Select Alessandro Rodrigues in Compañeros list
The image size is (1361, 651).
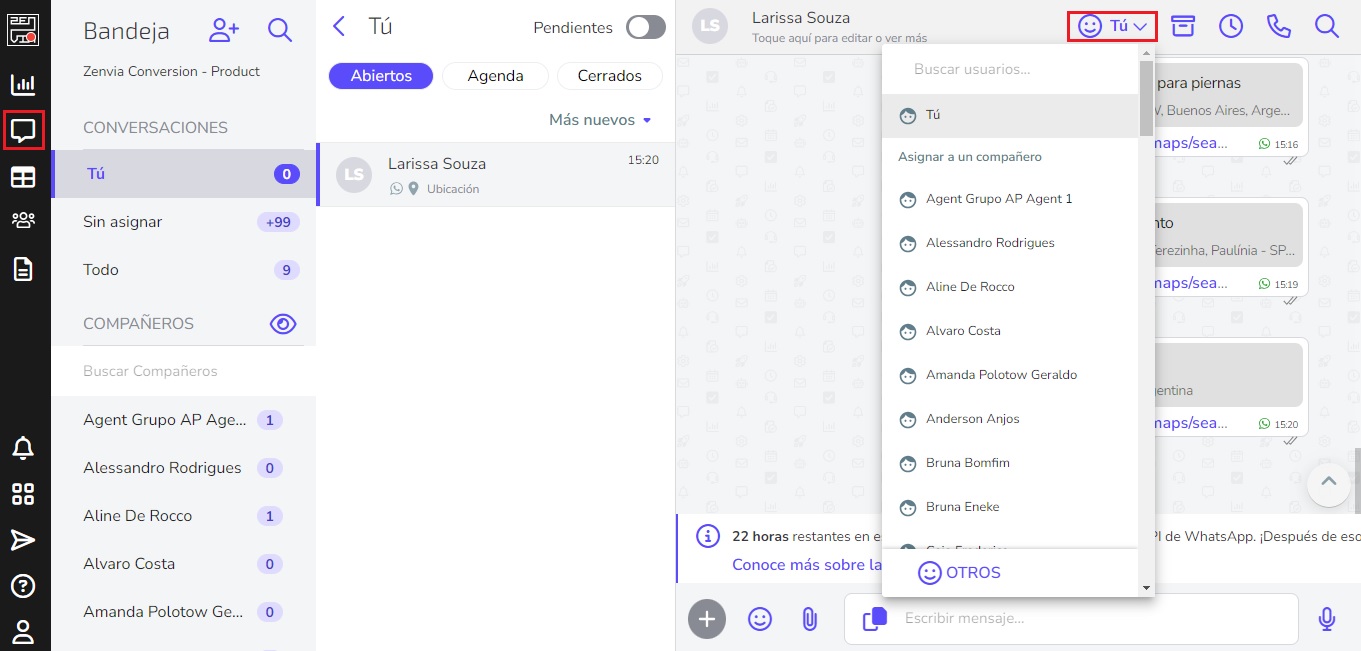[x=184, y=468]
